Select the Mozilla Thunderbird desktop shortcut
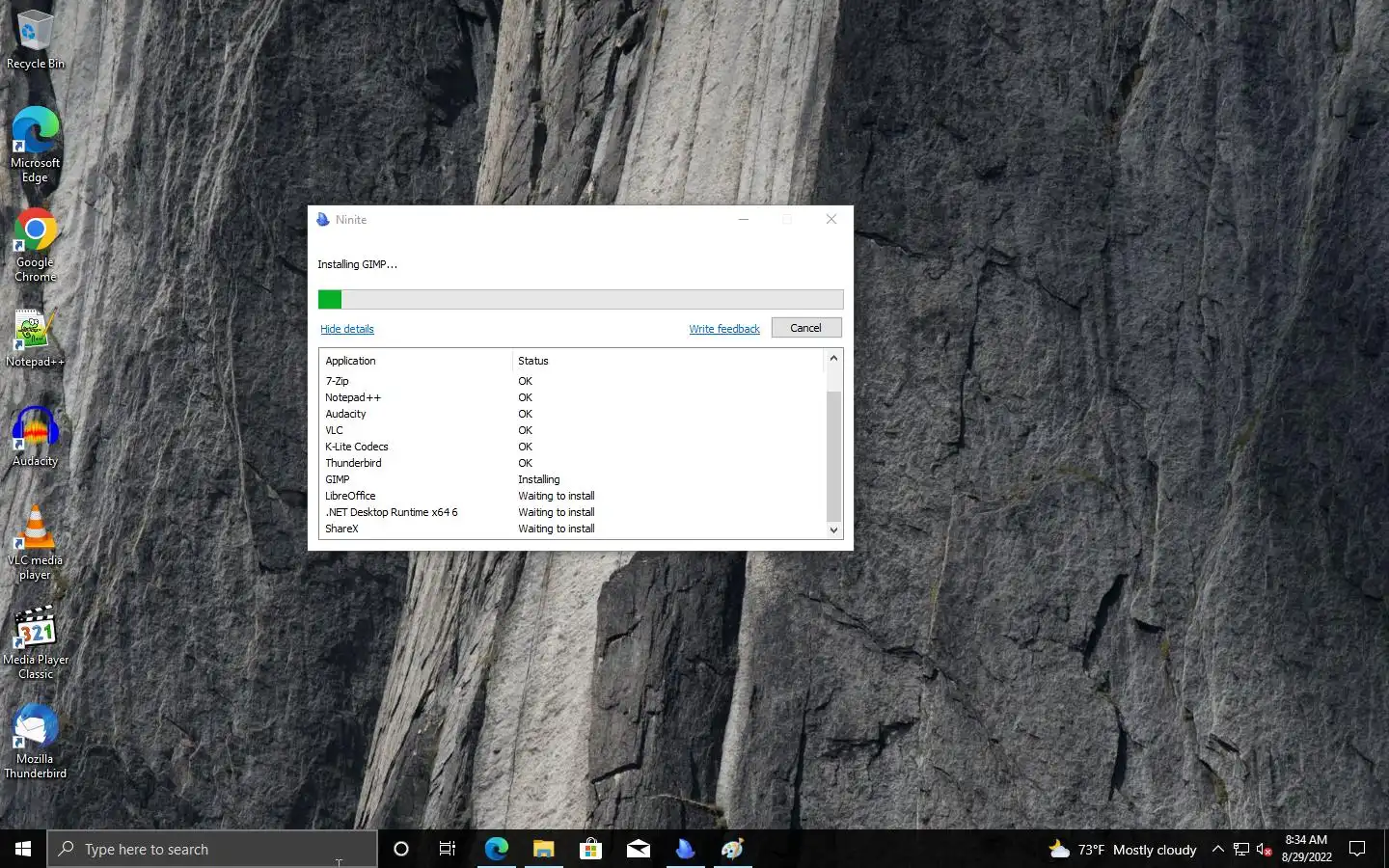 36,742
